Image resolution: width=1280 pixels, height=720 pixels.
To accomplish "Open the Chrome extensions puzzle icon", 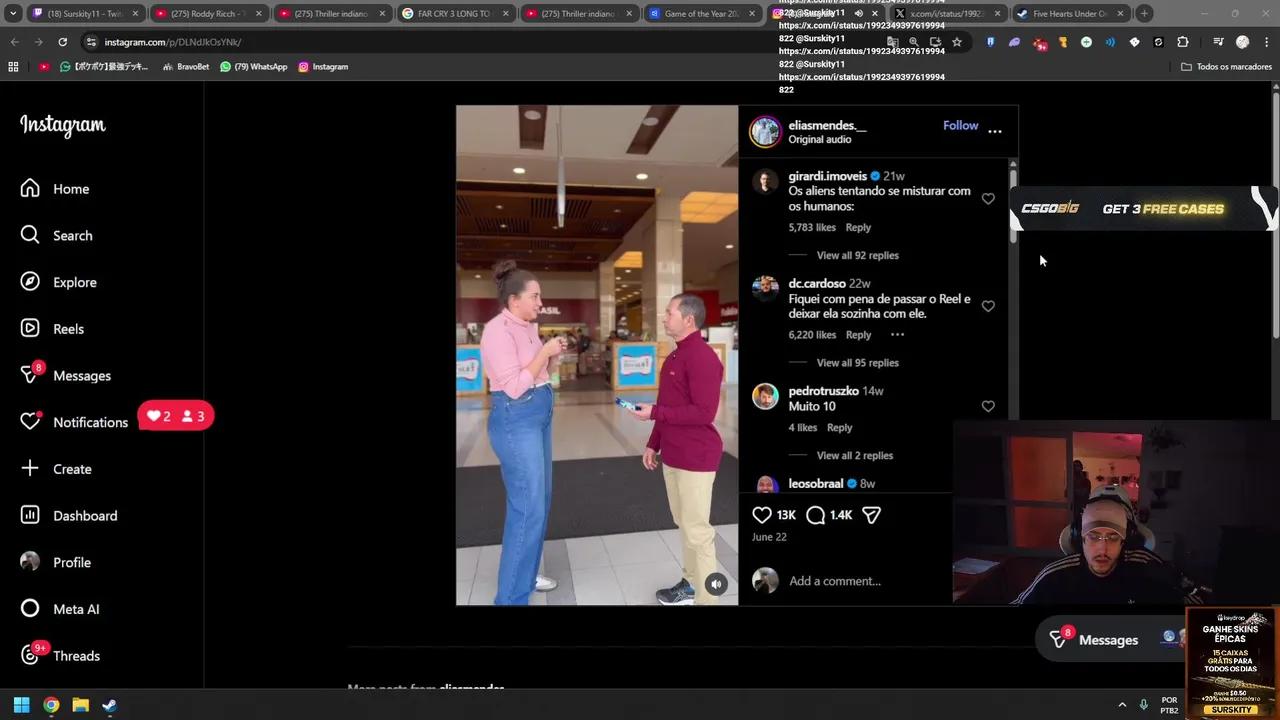I will point(1183,42).
